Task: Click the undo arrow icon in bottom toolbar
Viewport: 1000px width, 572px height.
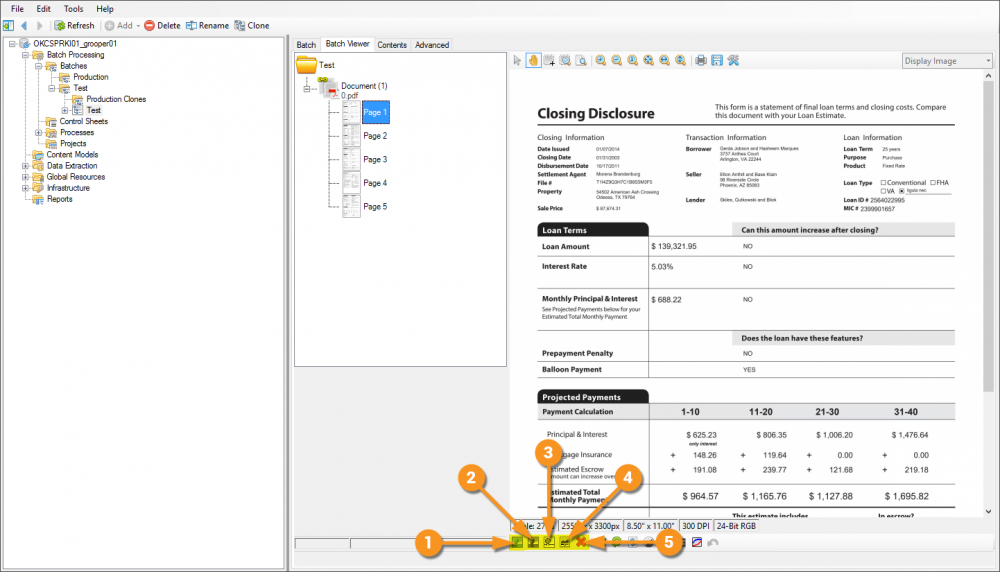Action: pyautogui.click(x=712, y=543)
